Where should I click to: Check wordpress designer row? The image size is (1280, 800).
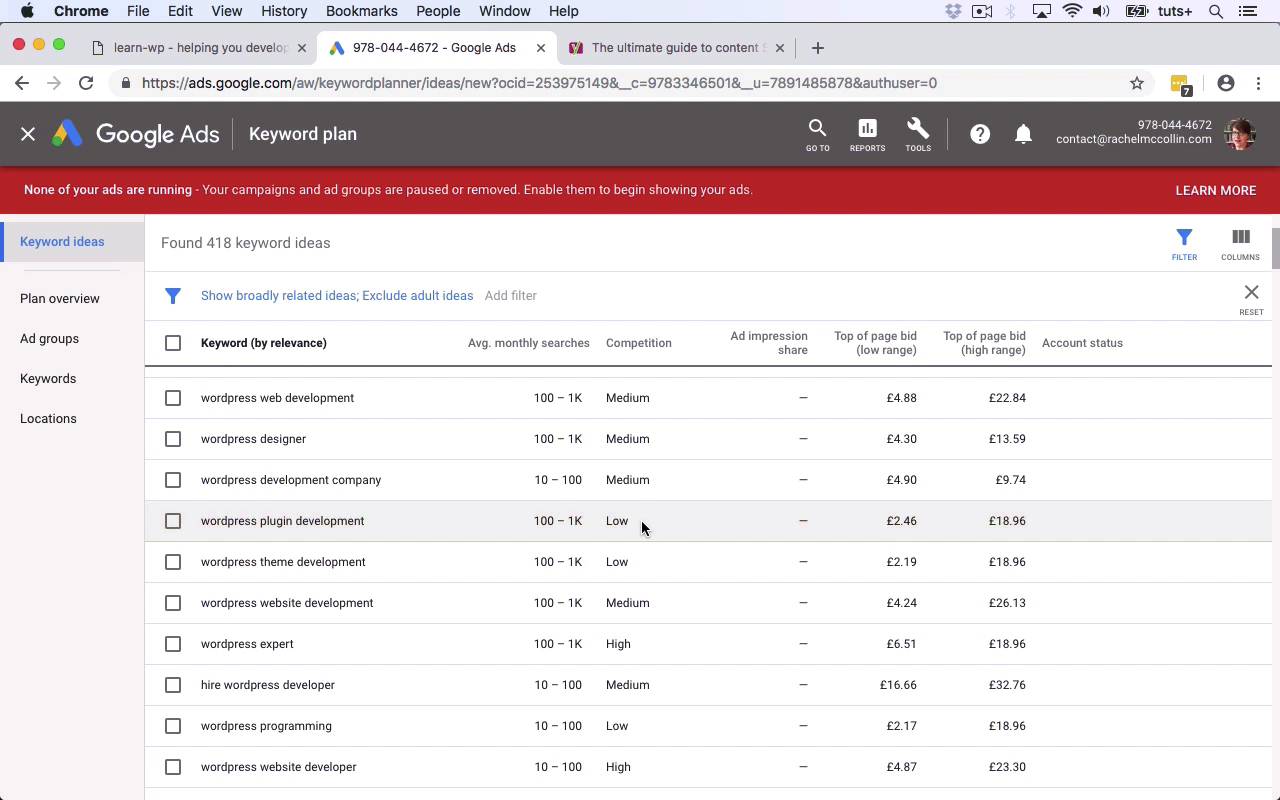(173, 439)
